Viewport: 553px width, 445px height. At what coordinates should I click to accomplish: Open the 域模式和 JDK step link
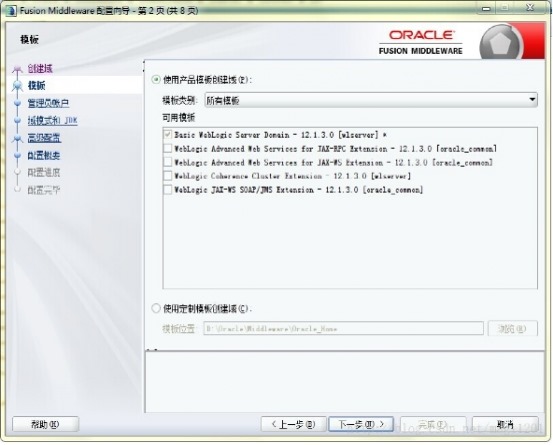click(x=53, y=120)
